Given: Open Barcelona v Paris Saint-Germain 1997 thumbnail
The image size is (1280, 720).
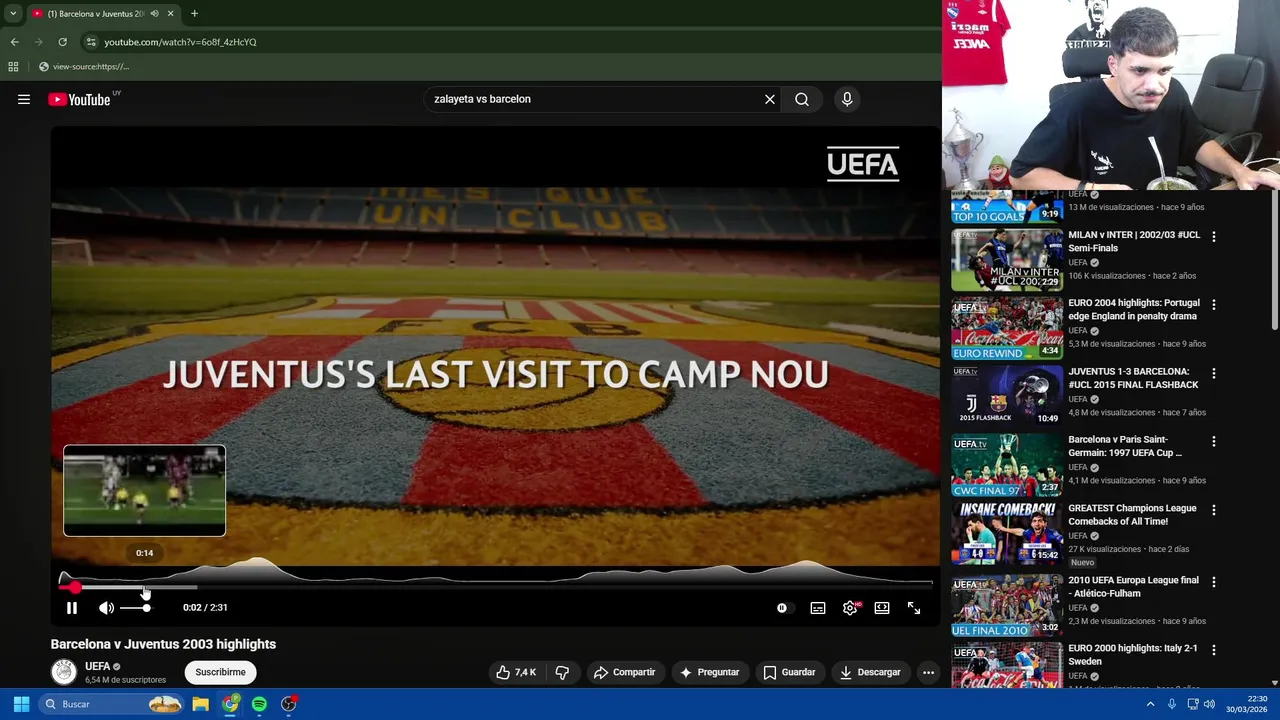Looking at the screenshot, I should 1007,465.
